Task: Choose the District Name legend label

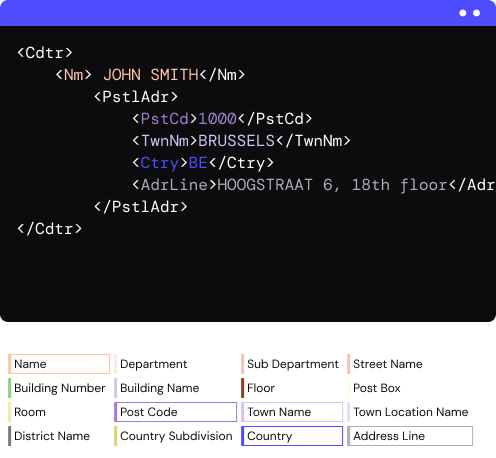Action: click(52, 436)
